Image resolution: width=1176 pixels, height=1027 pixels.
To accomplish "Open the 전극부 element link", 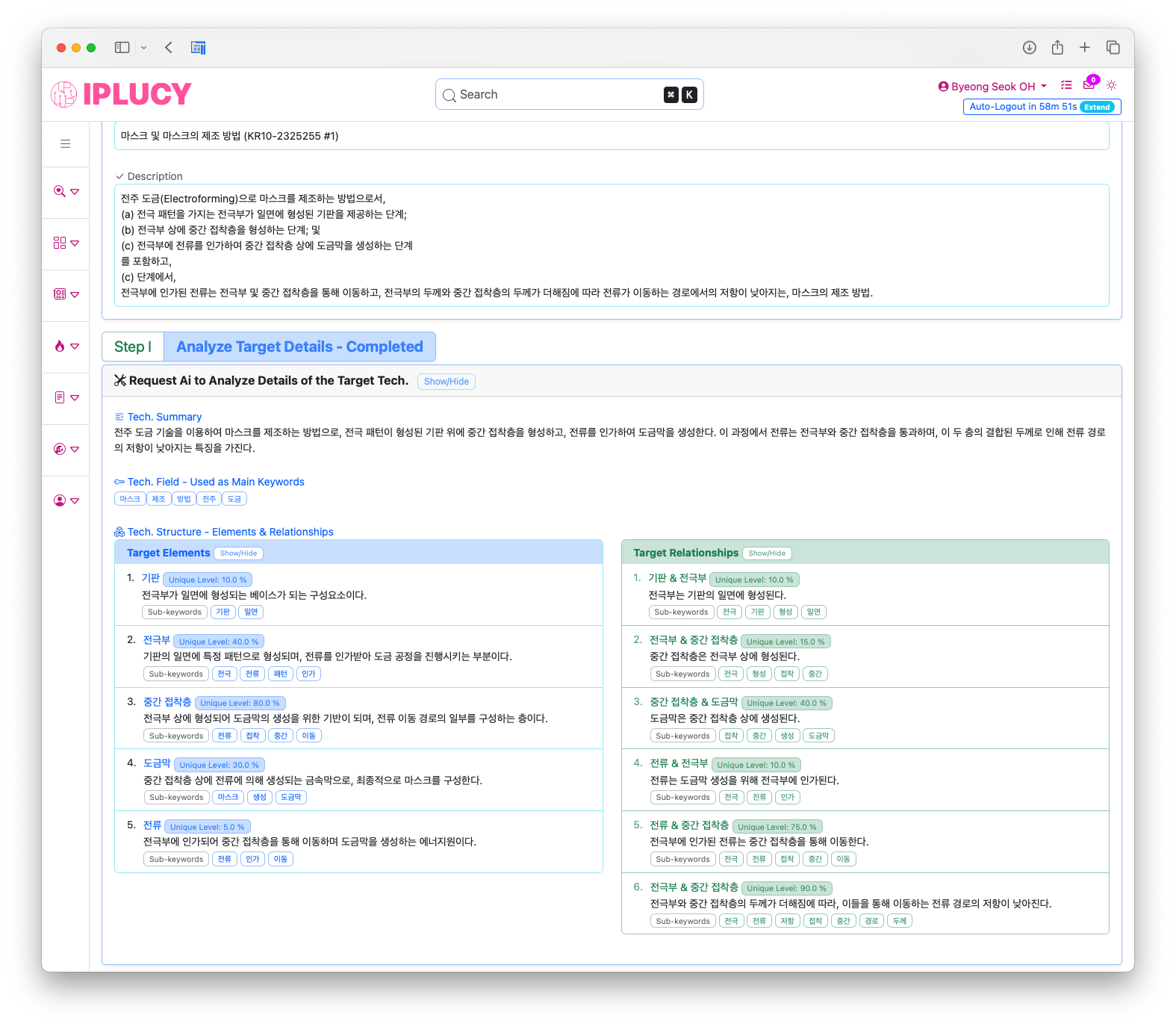I will [x=157, y=640].
